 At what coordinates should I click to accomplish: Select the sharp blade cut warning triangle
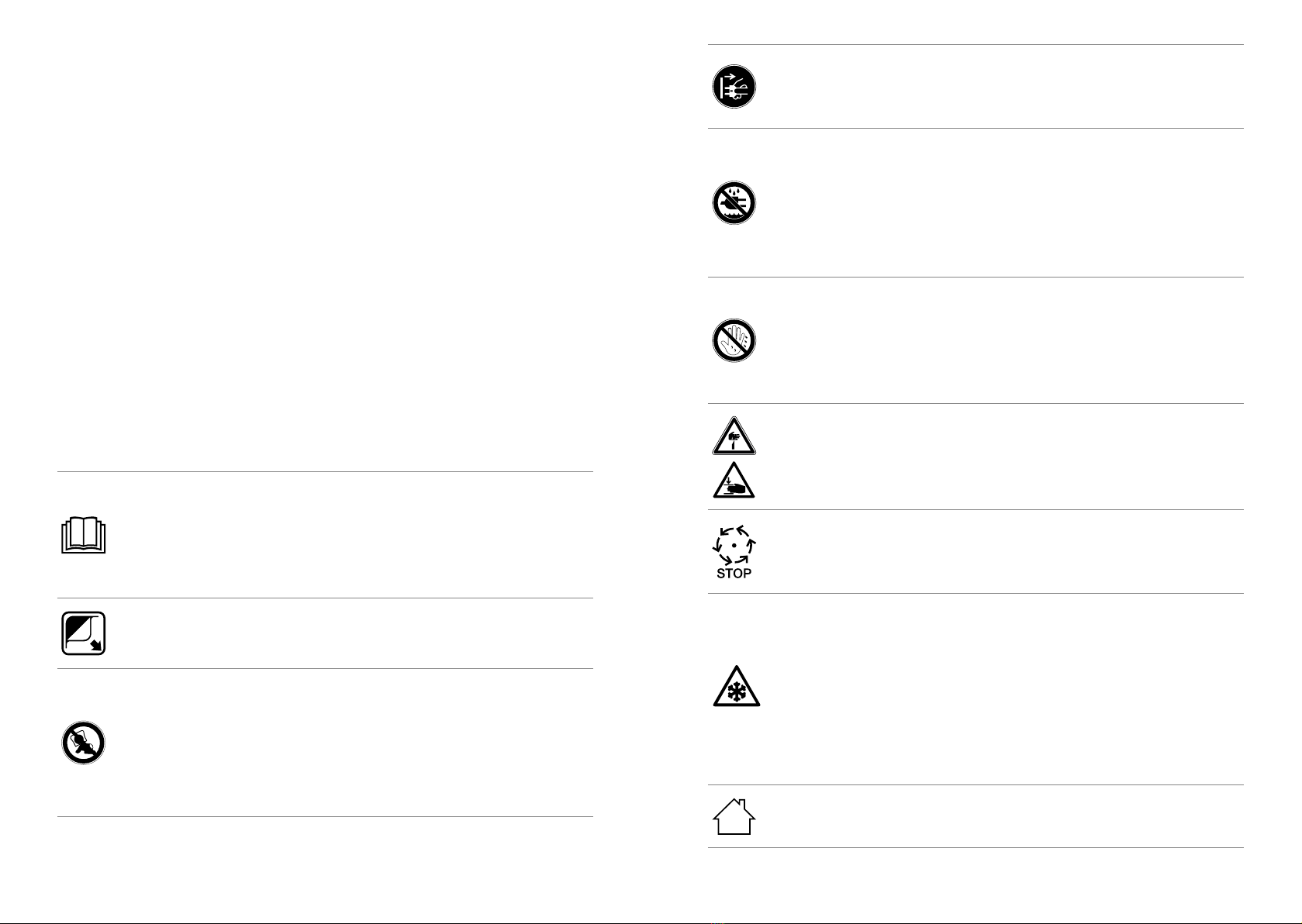[734, 436]
